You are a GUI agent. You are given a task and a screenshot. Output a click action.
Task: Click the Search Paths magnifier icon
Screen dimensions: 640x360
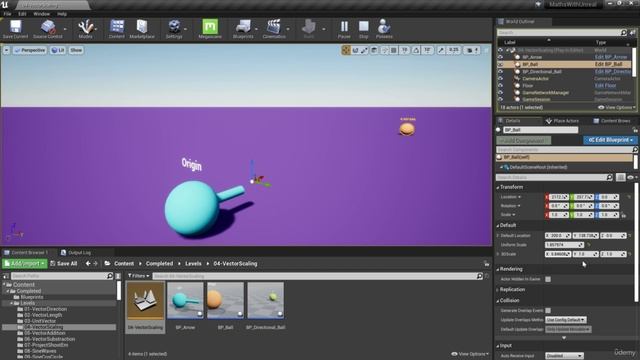[109, 276]
